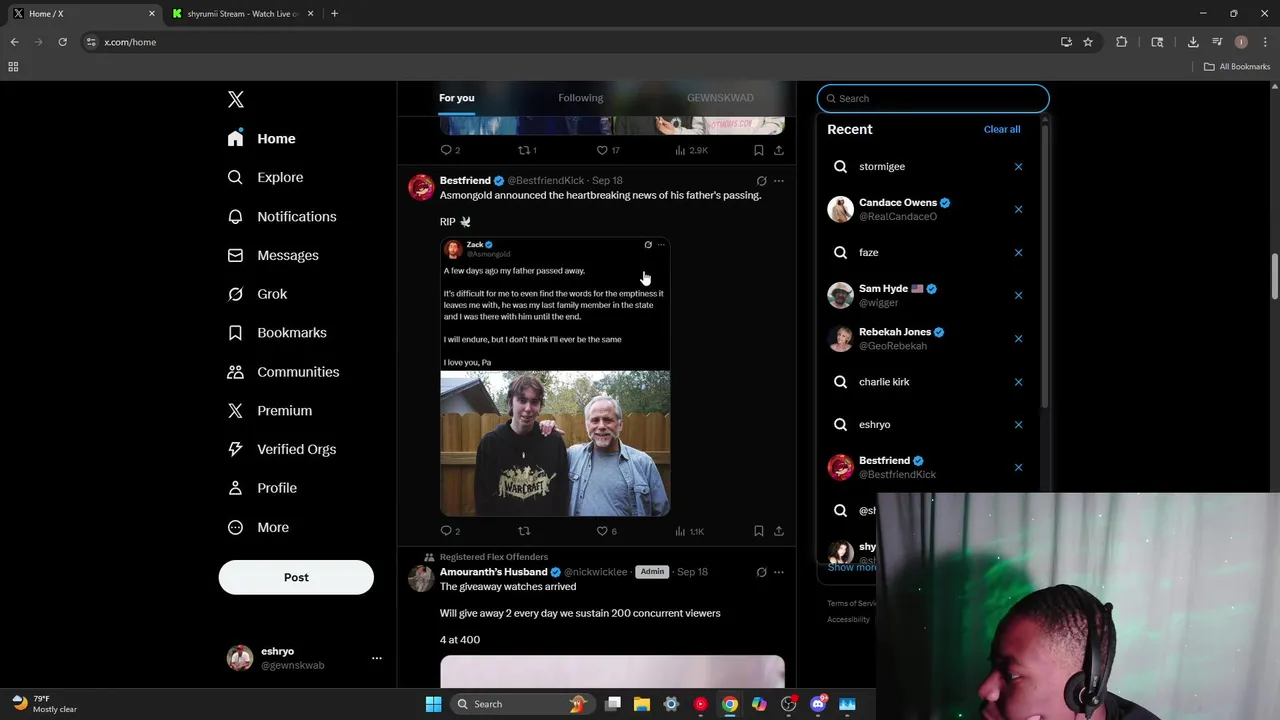Open Bestfriend profile avatar
The image size is (1280, 720).
[421, 187]
